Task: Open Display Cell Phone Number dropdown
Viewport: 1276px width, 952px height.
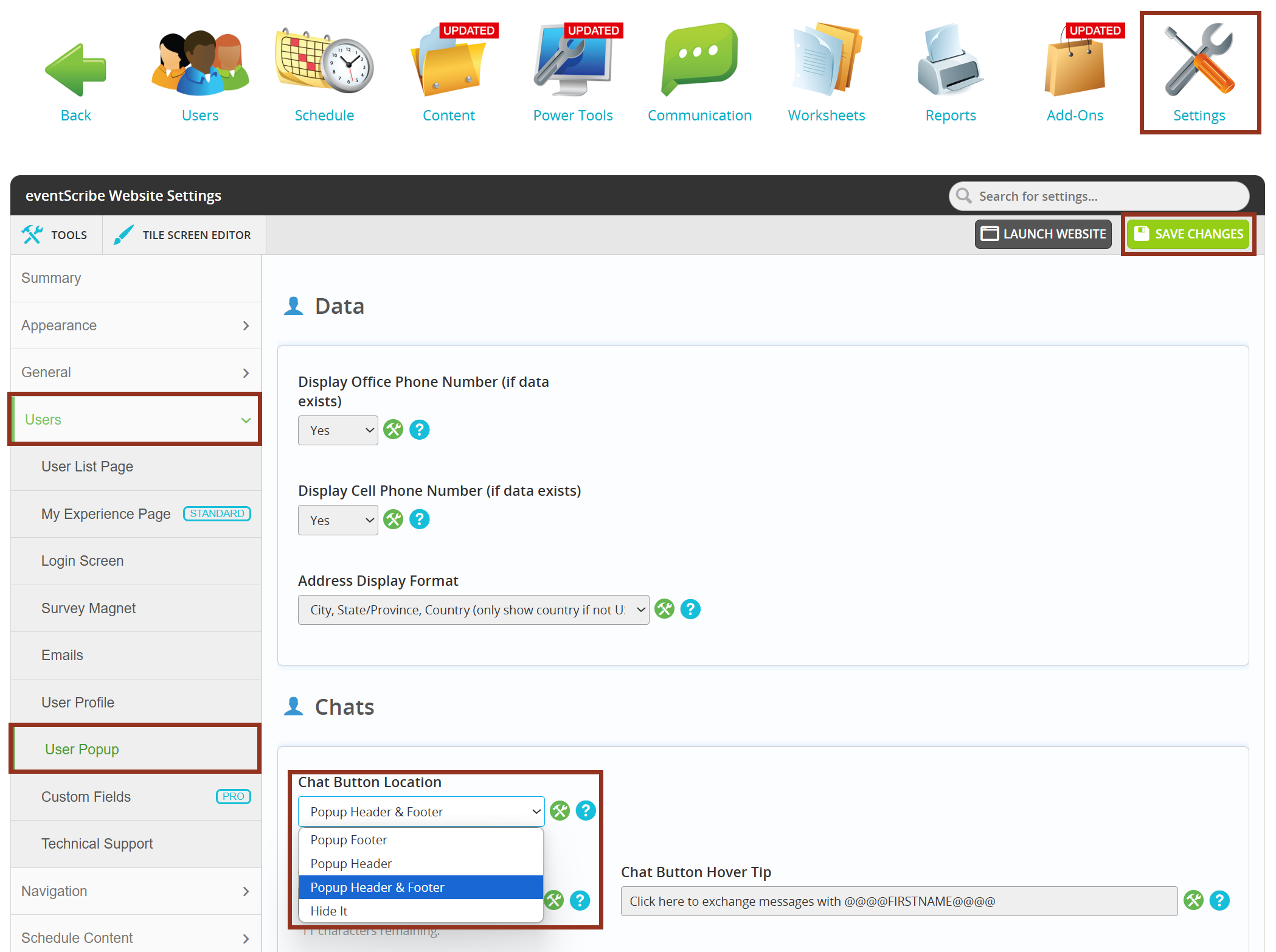Action: (338, 520)
